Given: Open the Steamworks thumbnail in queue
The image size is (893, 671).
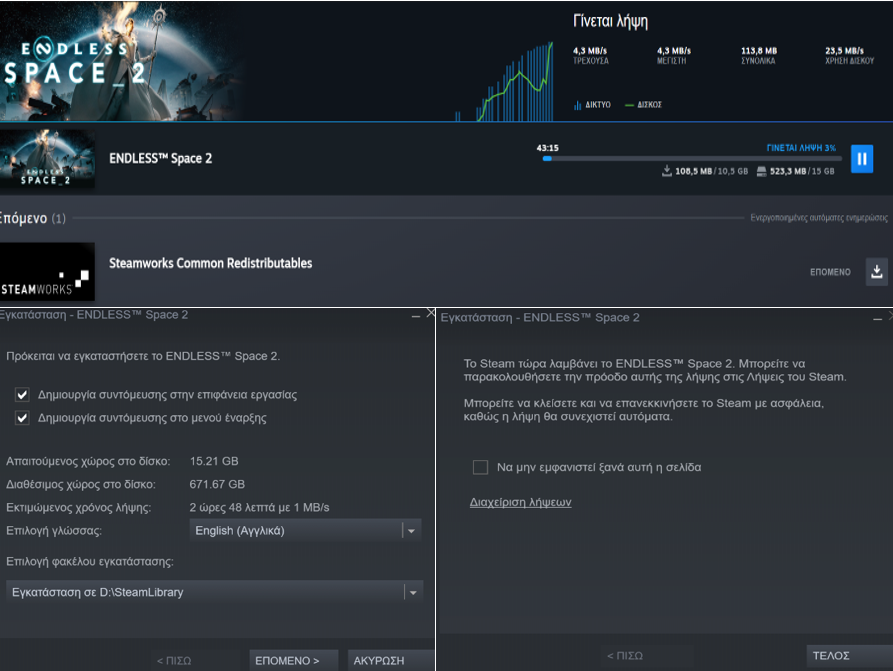Looking at the screenshot, I should [47, 272].
